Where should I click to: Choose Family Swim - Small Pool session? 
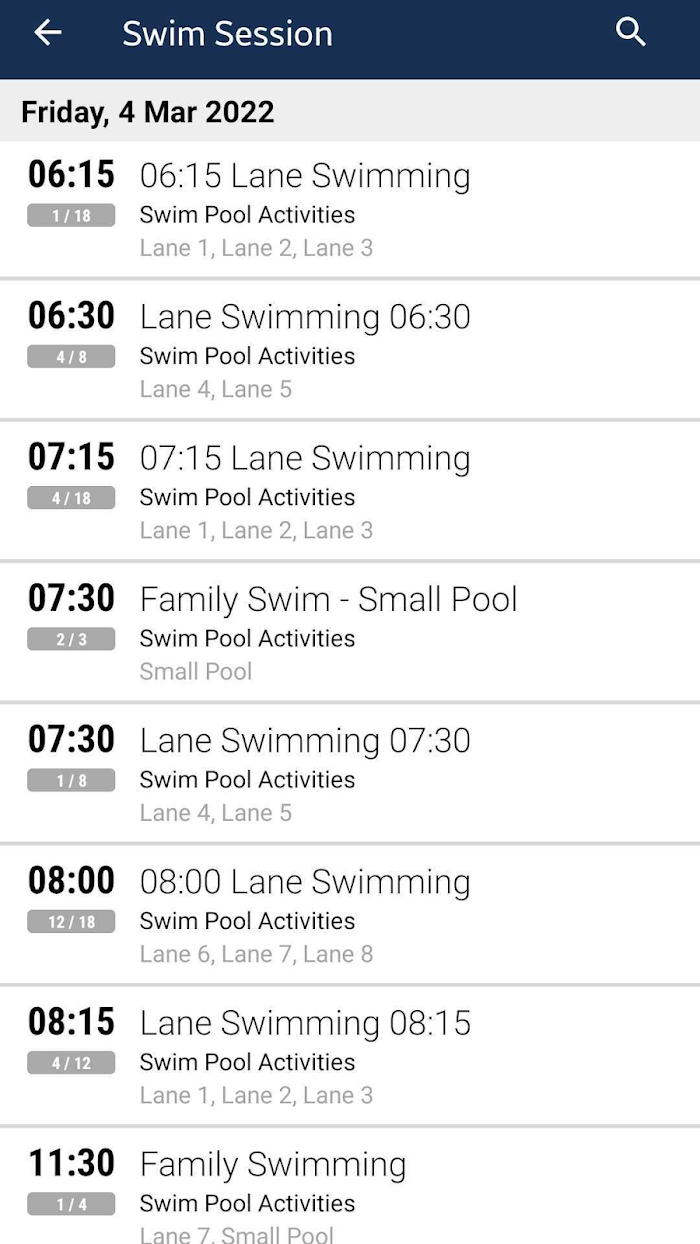pyautogui.click(x=328, y=599)
